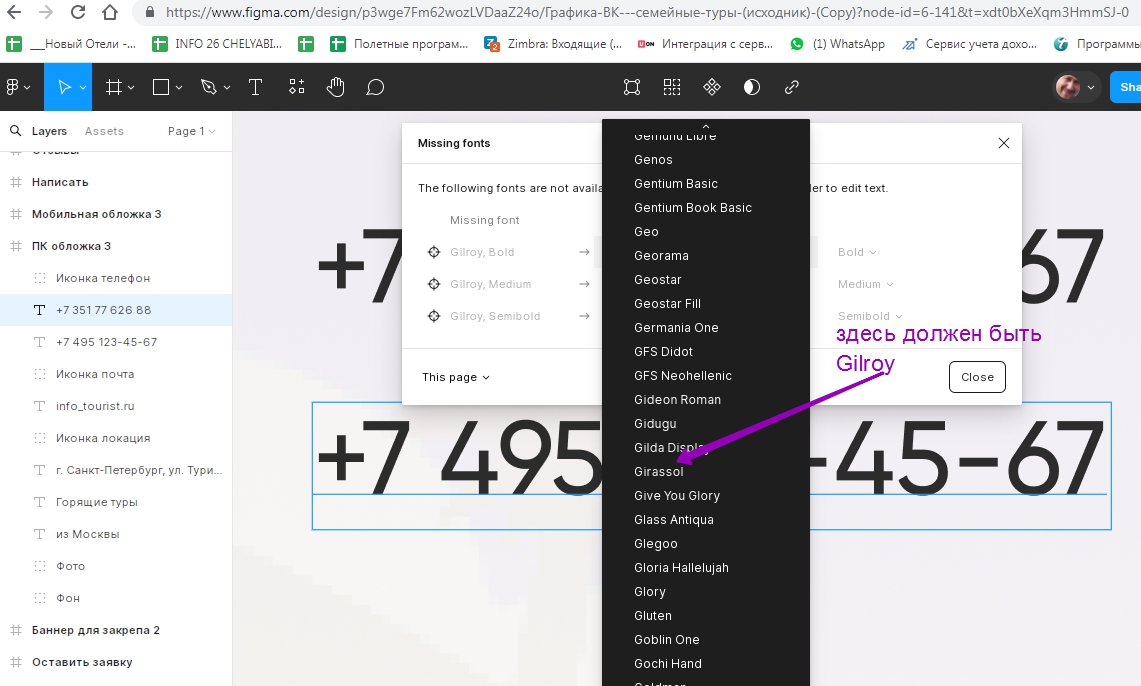Select the info_tourist.ru text layer
This screenshot has width=1141, height=686.
coord(95,406)
